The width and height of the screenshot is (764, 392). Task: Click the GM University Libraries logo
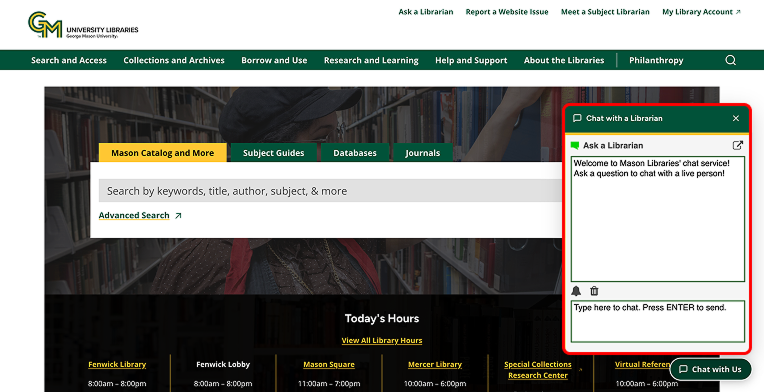click(x=83, y=25)
